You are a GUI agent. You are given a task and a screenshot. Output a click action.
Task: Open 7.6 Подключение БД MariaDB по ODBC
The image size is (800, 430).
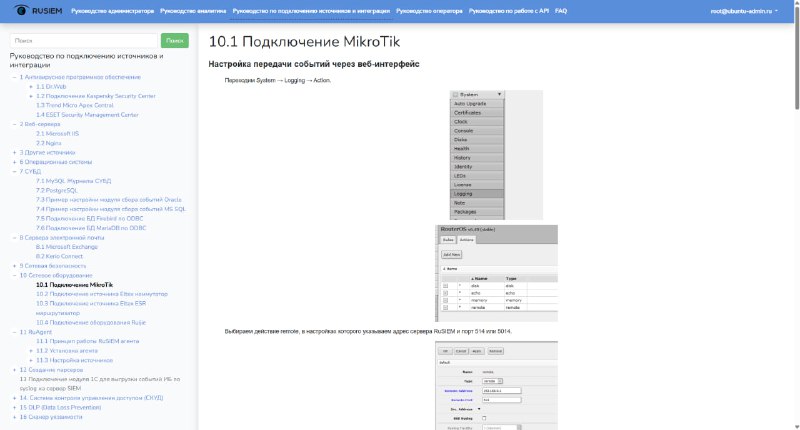pos(91,228)
